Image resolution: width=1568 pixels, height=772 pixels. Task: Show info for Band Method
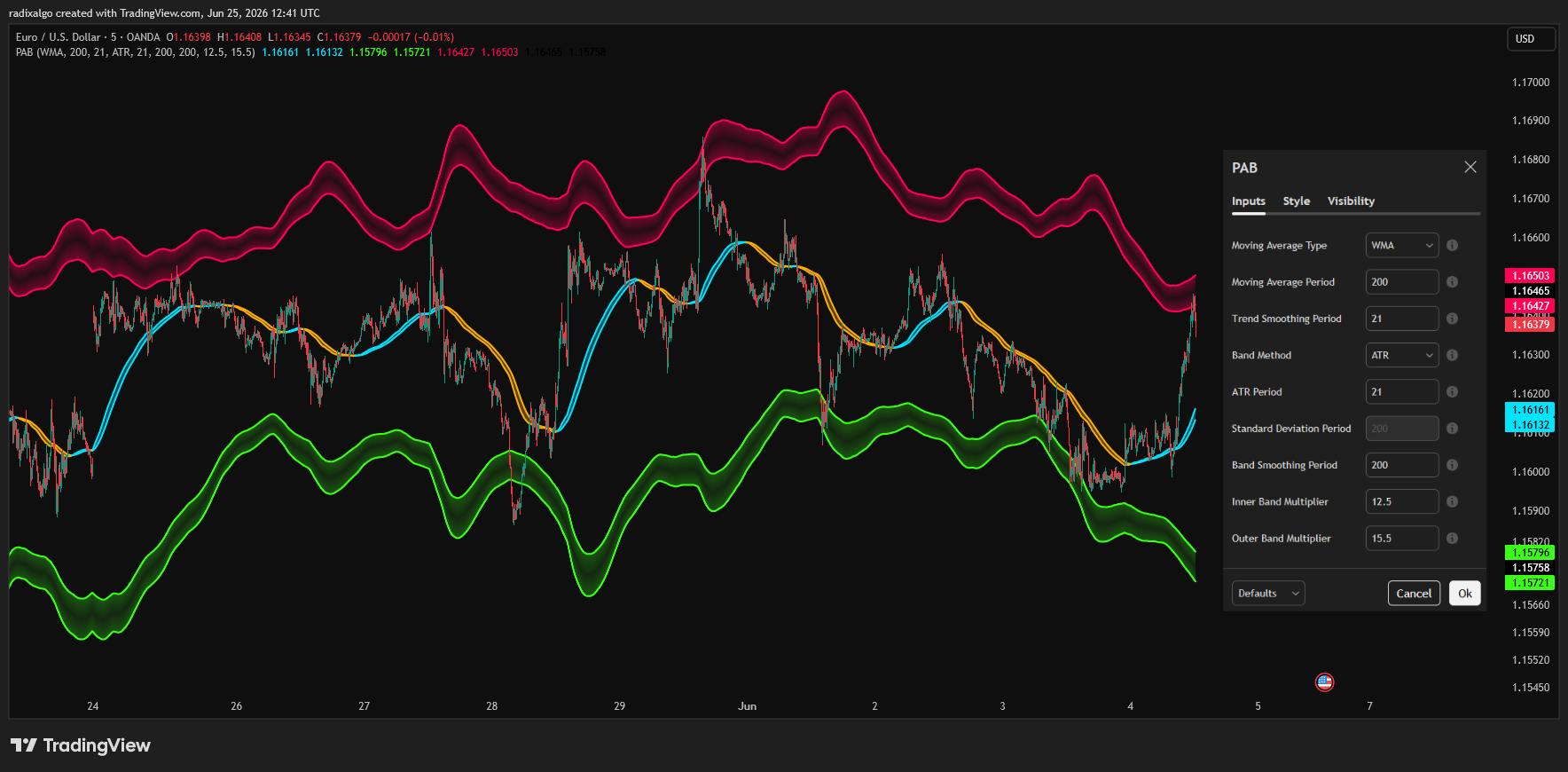point(1452,355)
